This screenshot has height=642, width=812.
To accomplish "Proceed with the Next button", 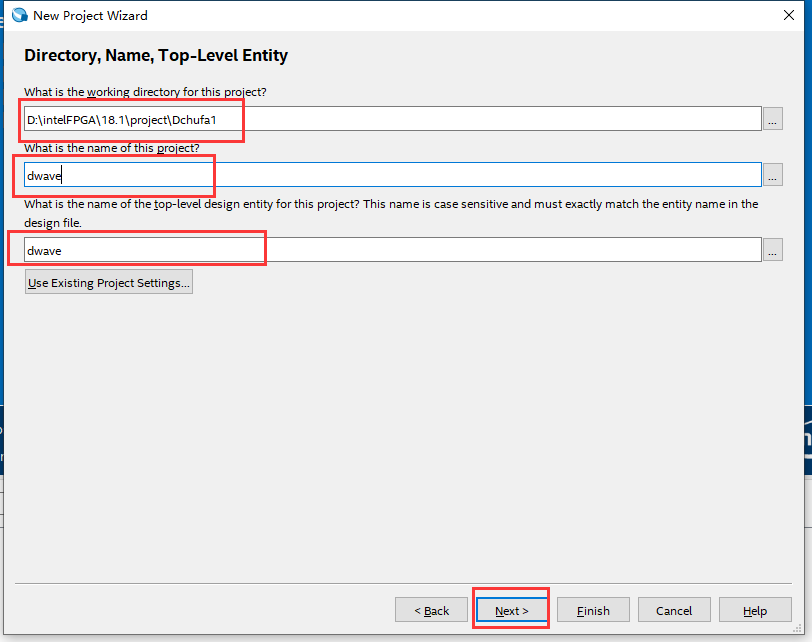I will click(512, 610).
